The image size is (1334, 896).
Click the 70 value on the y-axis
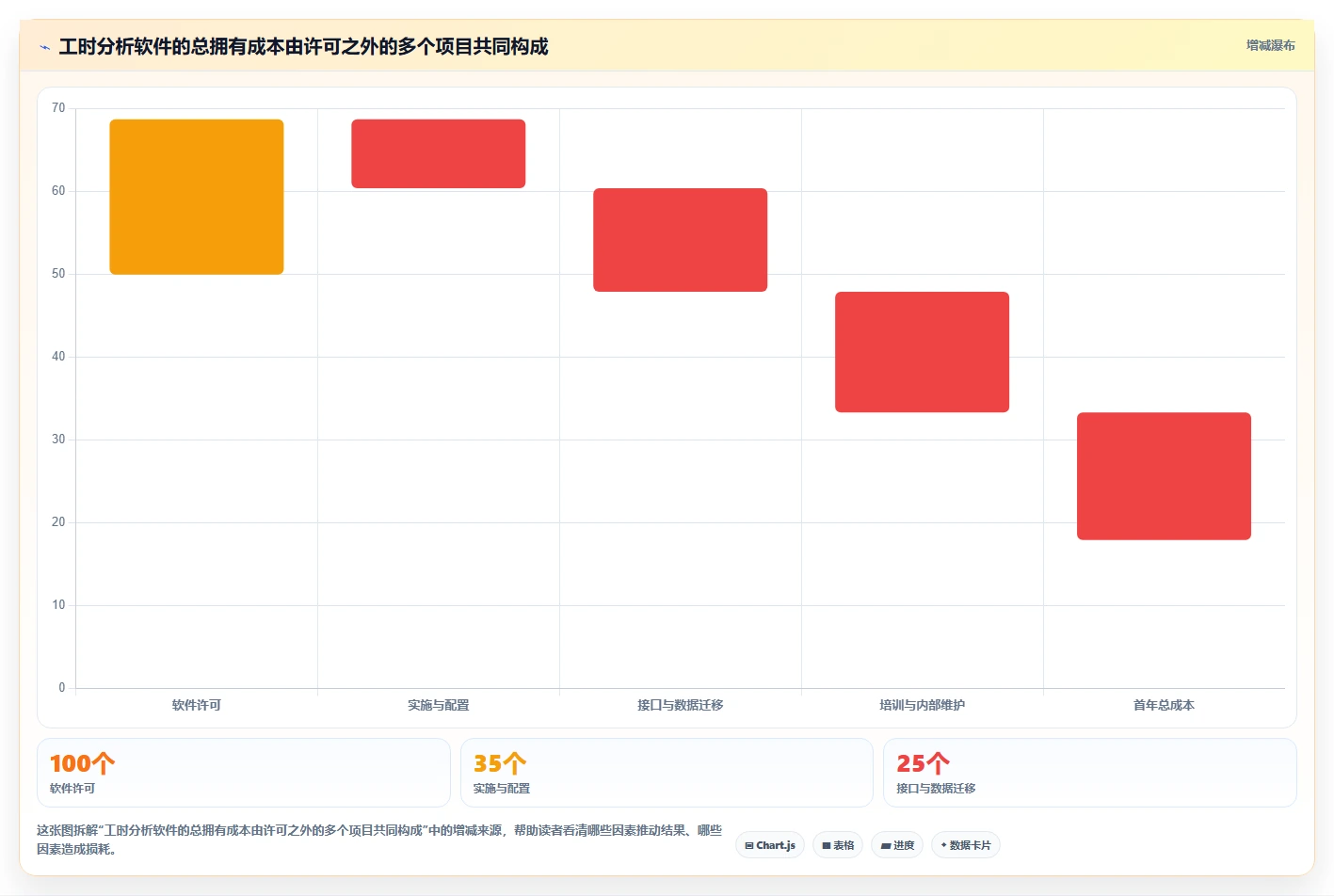tap(58, 108)
